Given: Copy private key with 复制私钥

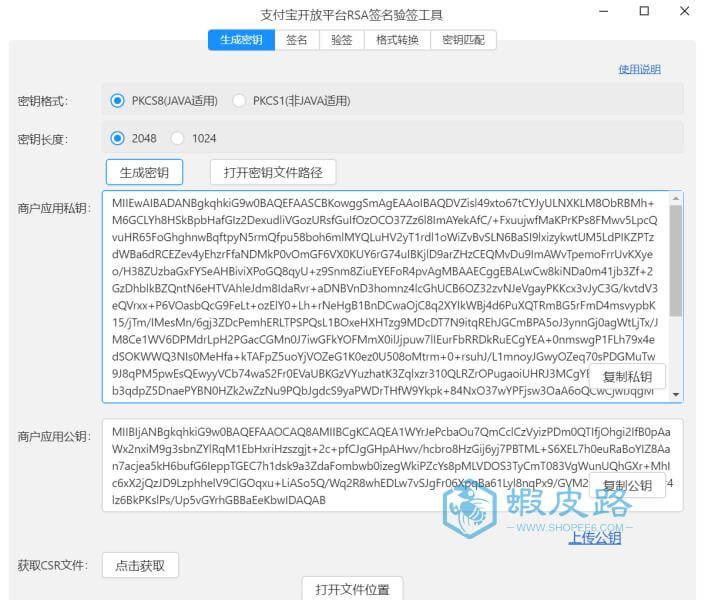Looking at the screenshot, I should point(627,376).
